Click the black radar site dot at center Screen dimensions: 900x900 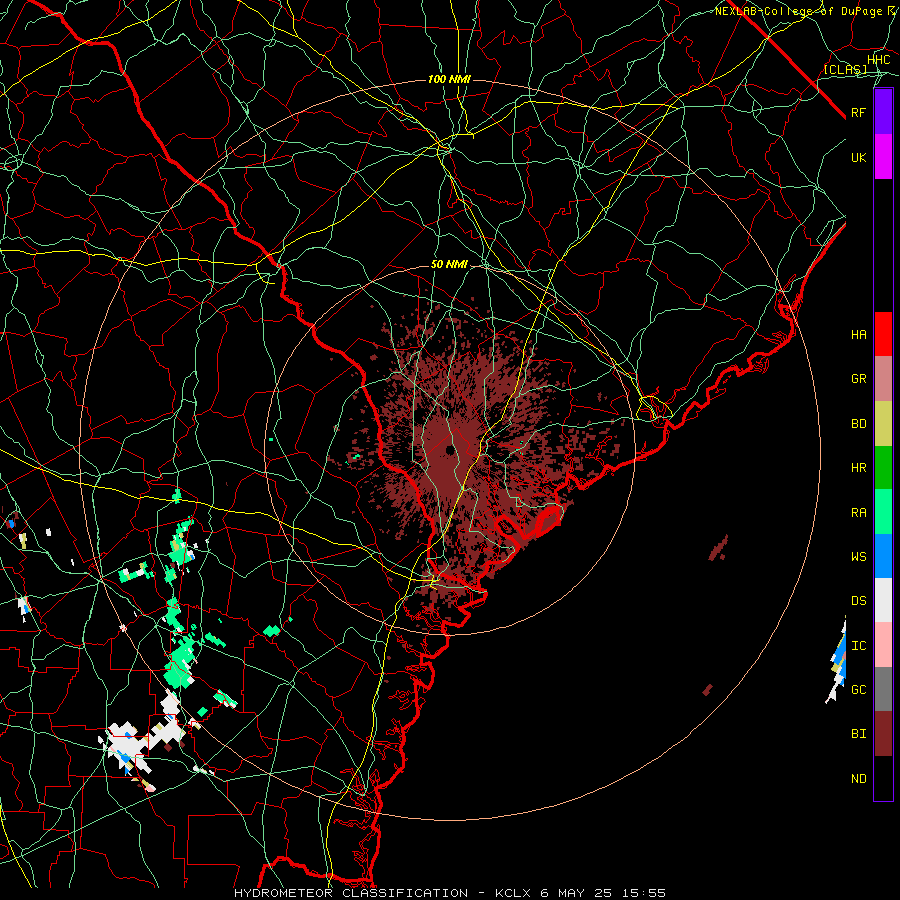450,450
